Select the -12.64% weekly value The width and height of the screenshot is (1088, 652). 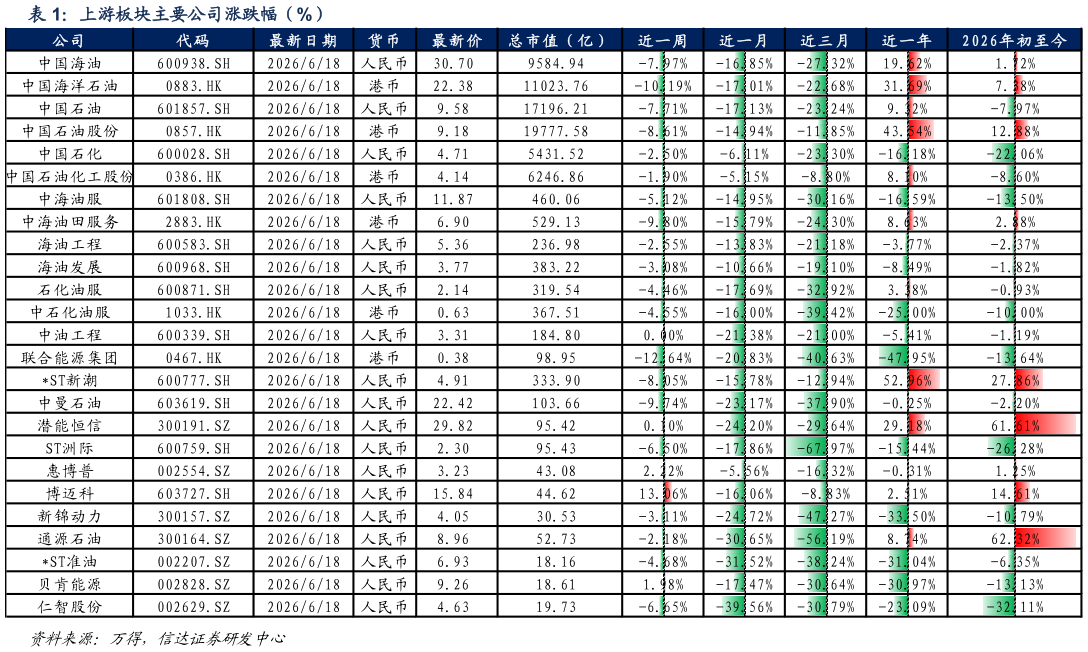(662, 358)
